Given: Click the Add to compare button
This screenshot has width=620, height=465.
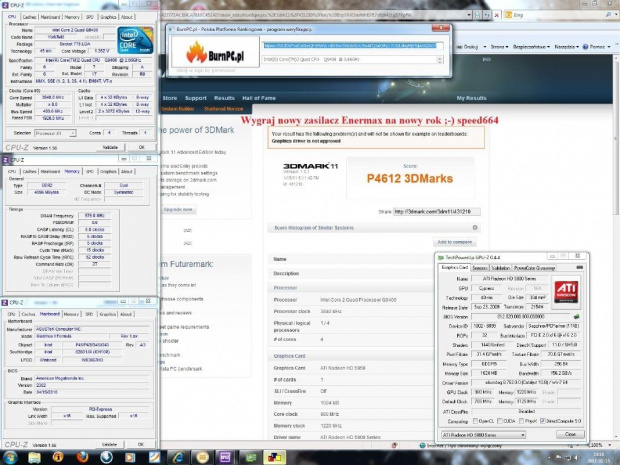Looking at the screenshot, I should click(x=456, y=242).
